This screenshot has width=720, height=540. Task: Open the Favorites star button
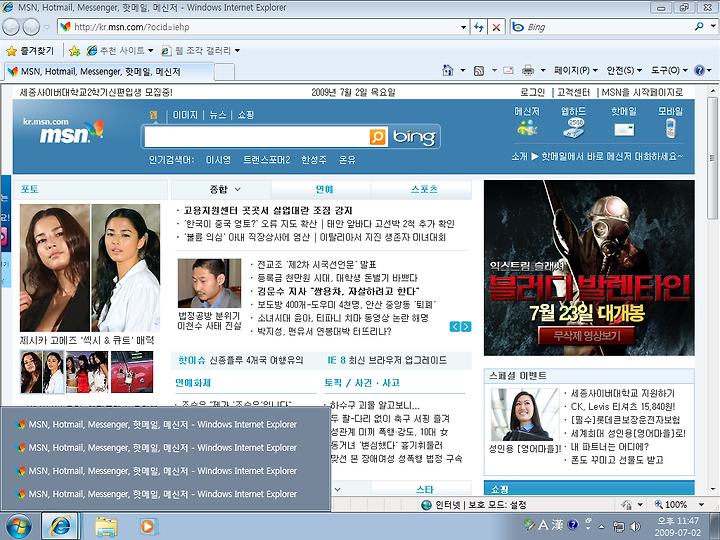[30, 51]
